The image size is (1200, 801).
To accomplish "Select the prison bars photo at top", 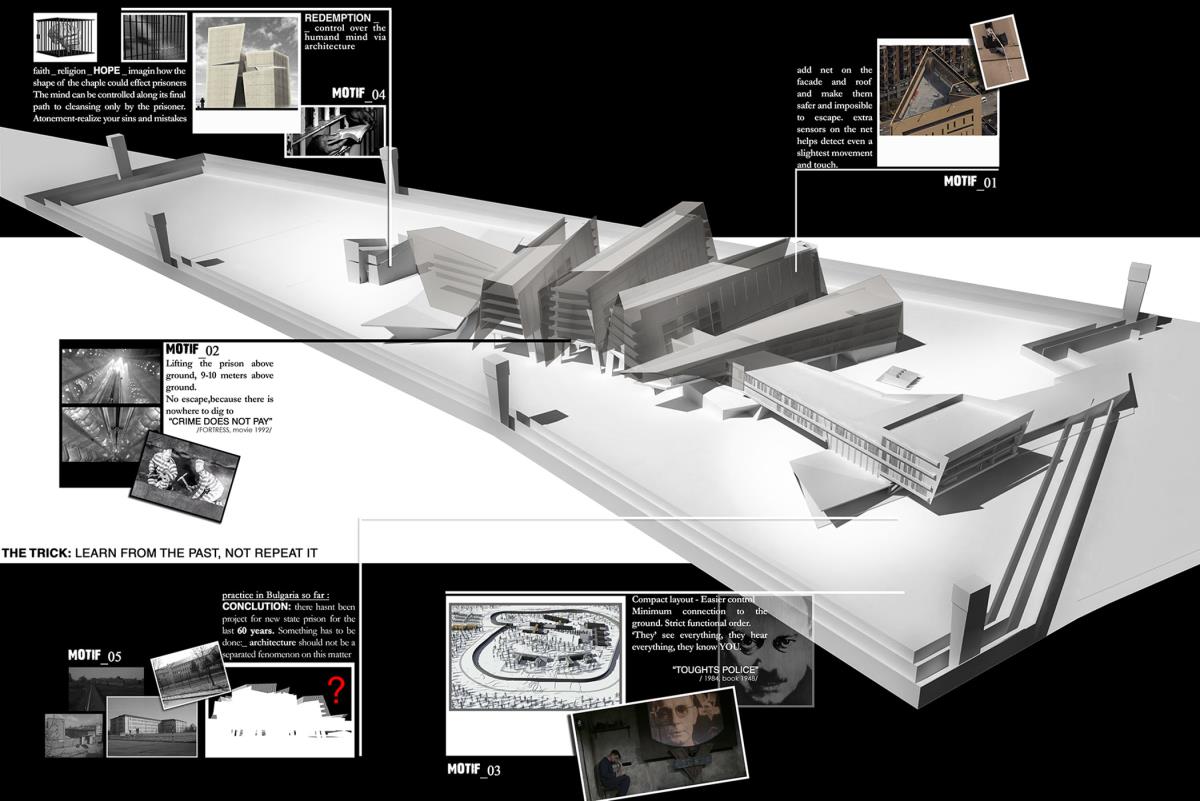I will (x=153, y=36).
